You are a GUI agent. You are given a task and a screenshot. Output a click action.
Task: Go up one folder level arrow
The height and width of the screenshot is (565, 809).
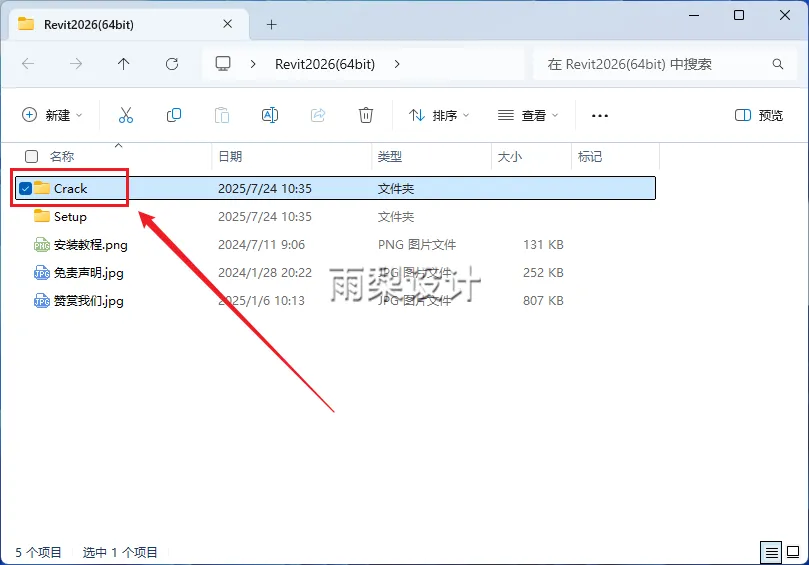pos(123,64)
